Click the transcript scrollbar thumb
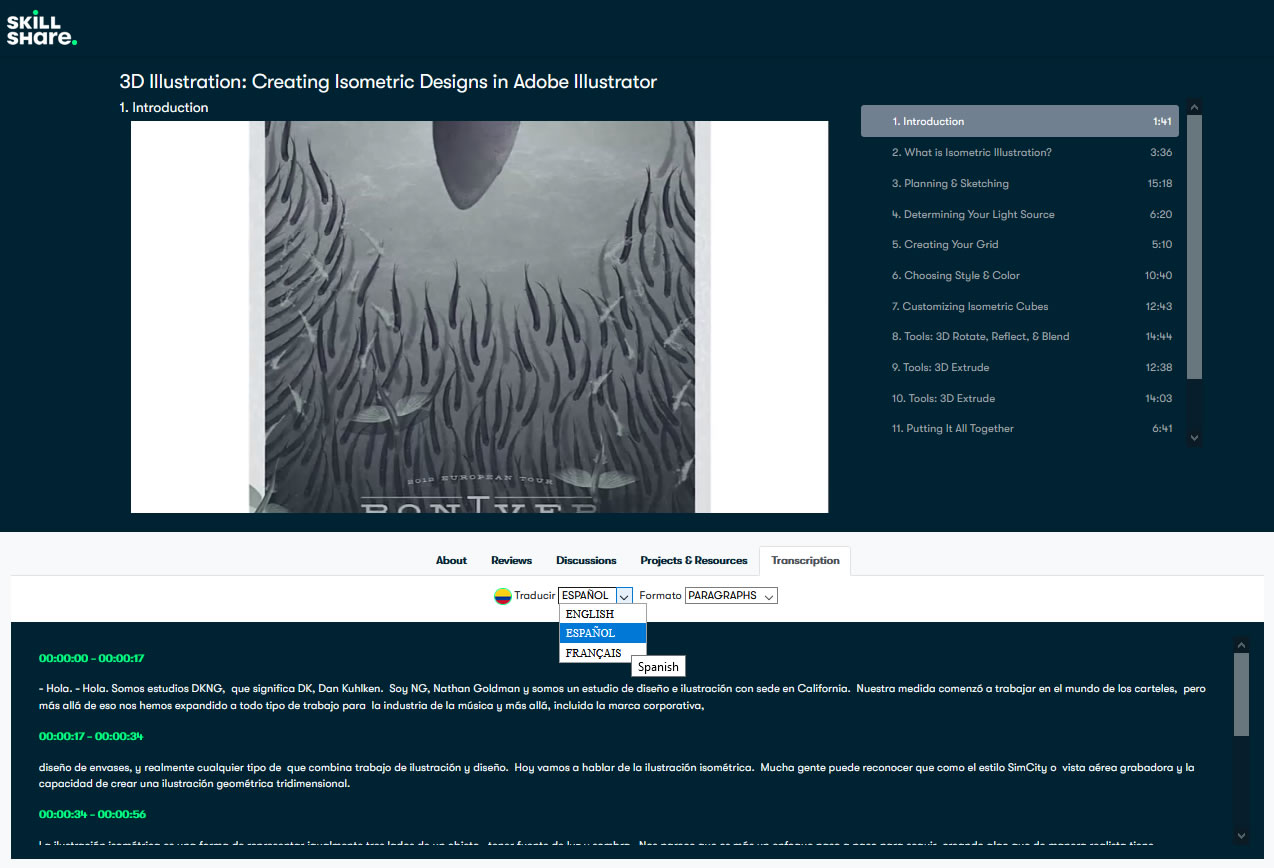The height and width of the screenshot is (868, 1274). pyautogui.click(x=1241, y=695)
